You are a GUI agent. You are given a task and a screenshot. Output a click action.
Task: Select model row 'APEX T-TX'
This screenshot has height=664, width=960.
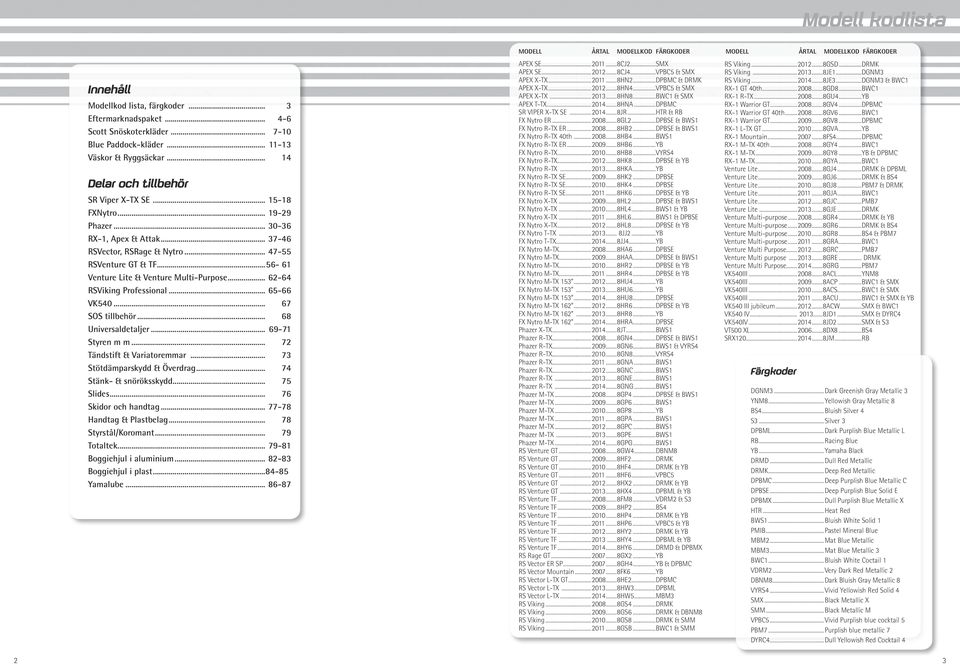point(598,105)
